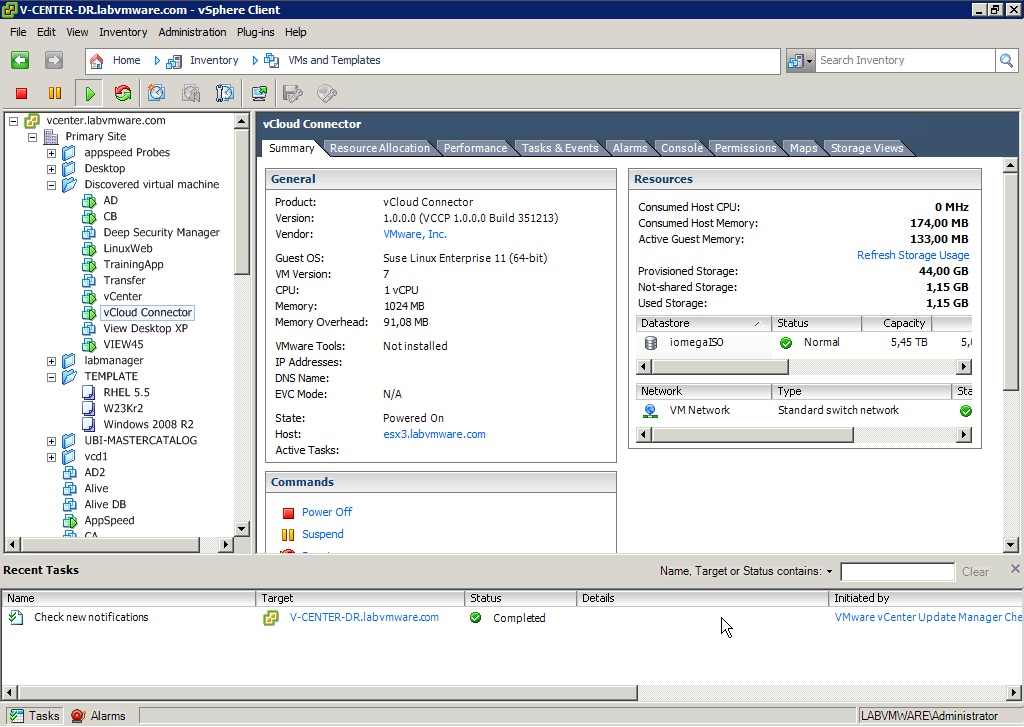Click the VM Network icon

[x=650, y=411]
